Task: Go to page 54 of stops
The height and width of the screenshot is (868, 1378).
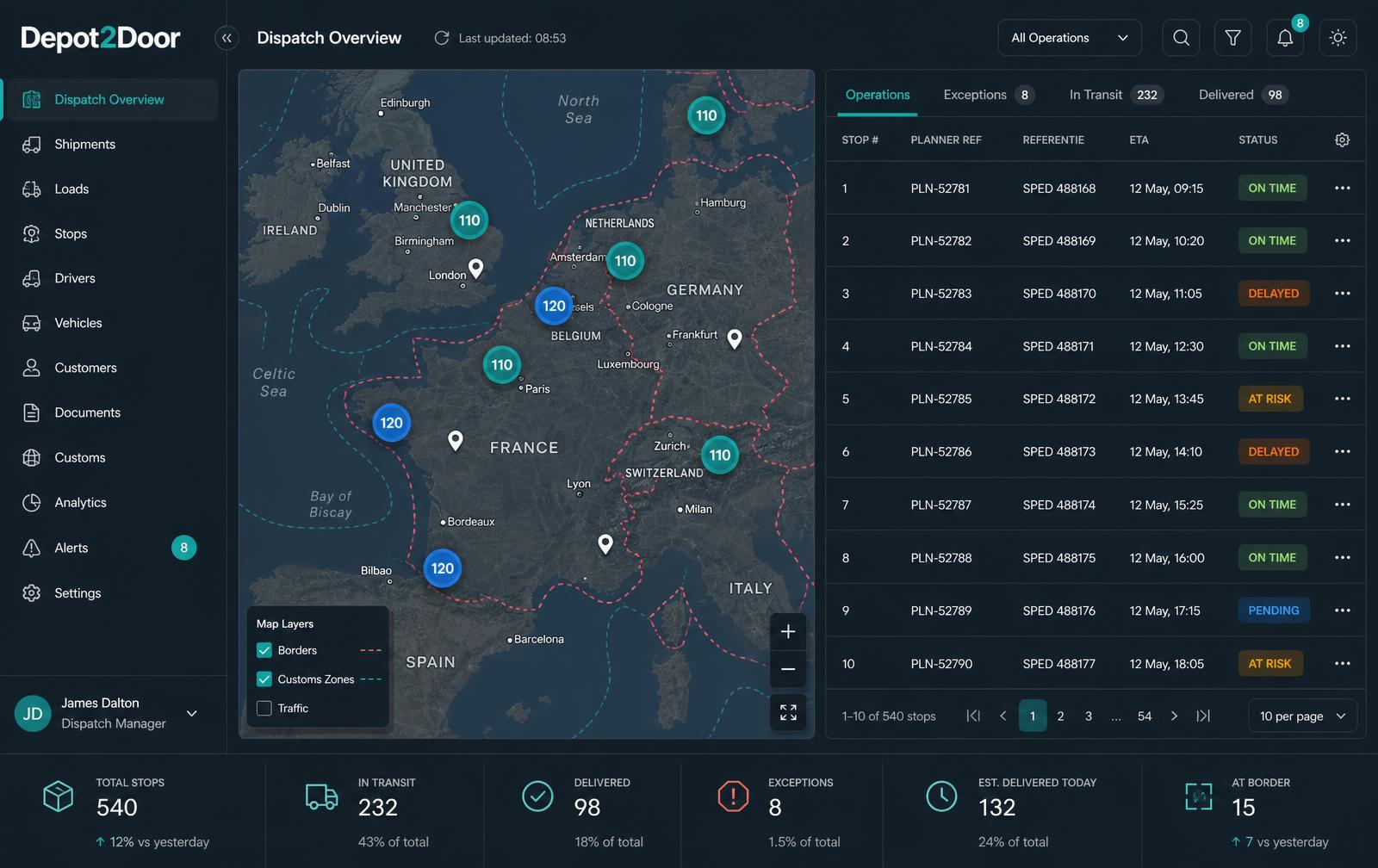Action: (x=1145, y=716)
